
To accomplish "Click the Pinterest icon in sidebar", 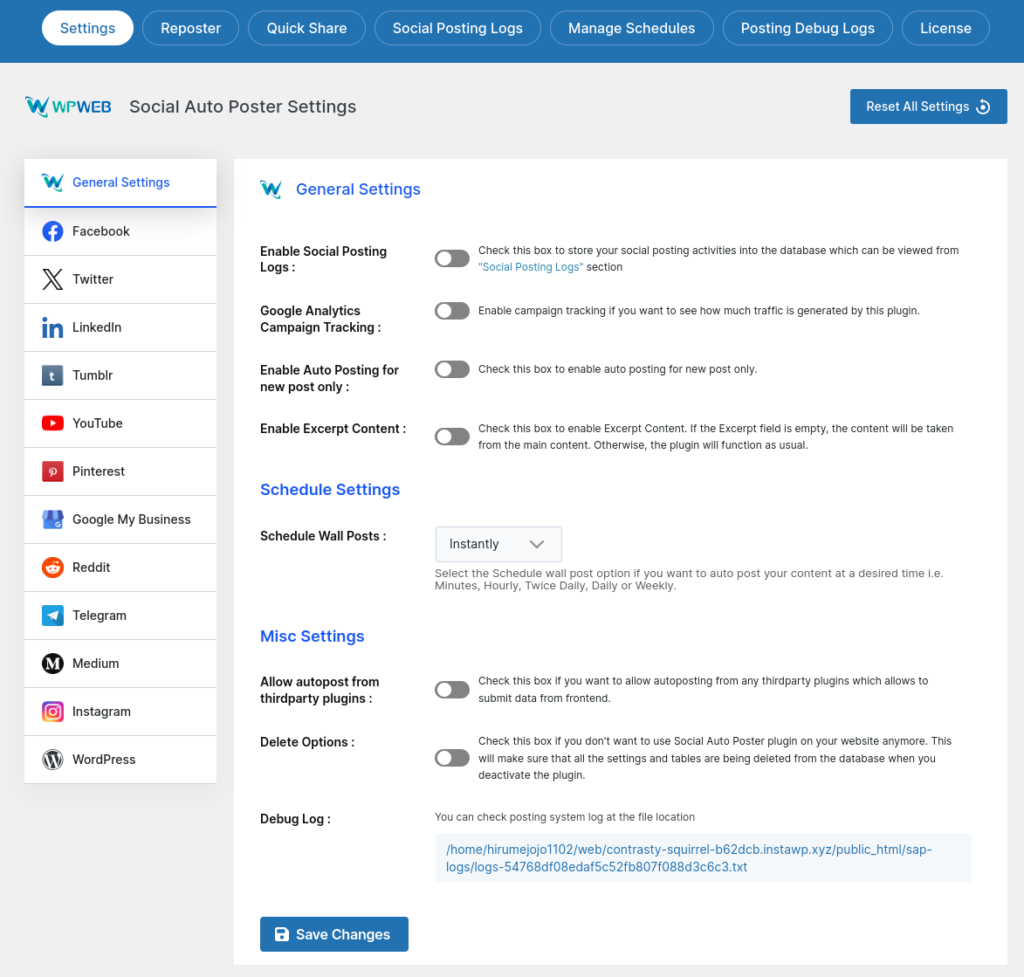I will point(53,472).
